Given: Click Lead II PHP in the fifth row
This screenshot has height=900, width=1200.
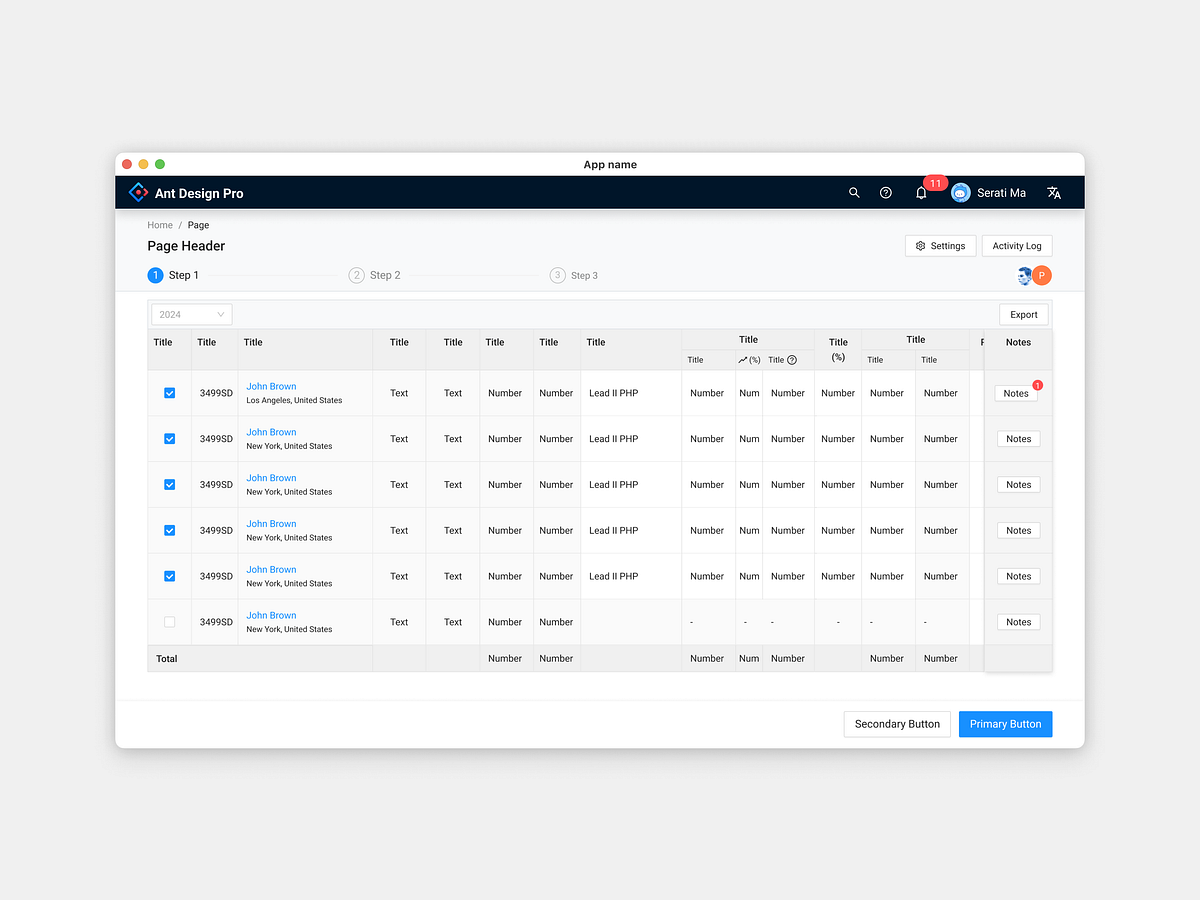Looking at the screenshot, I should (613, 576).
